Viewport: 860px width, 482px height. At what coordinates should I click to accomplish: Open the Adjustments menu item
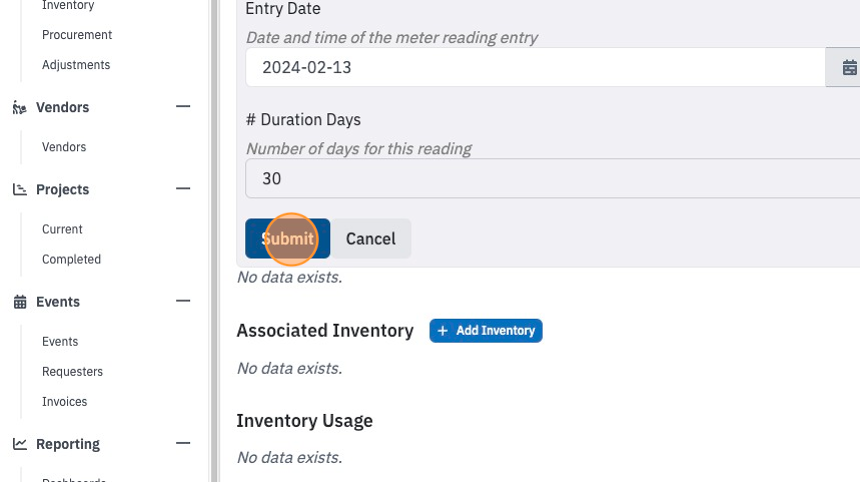coord(76,65)
